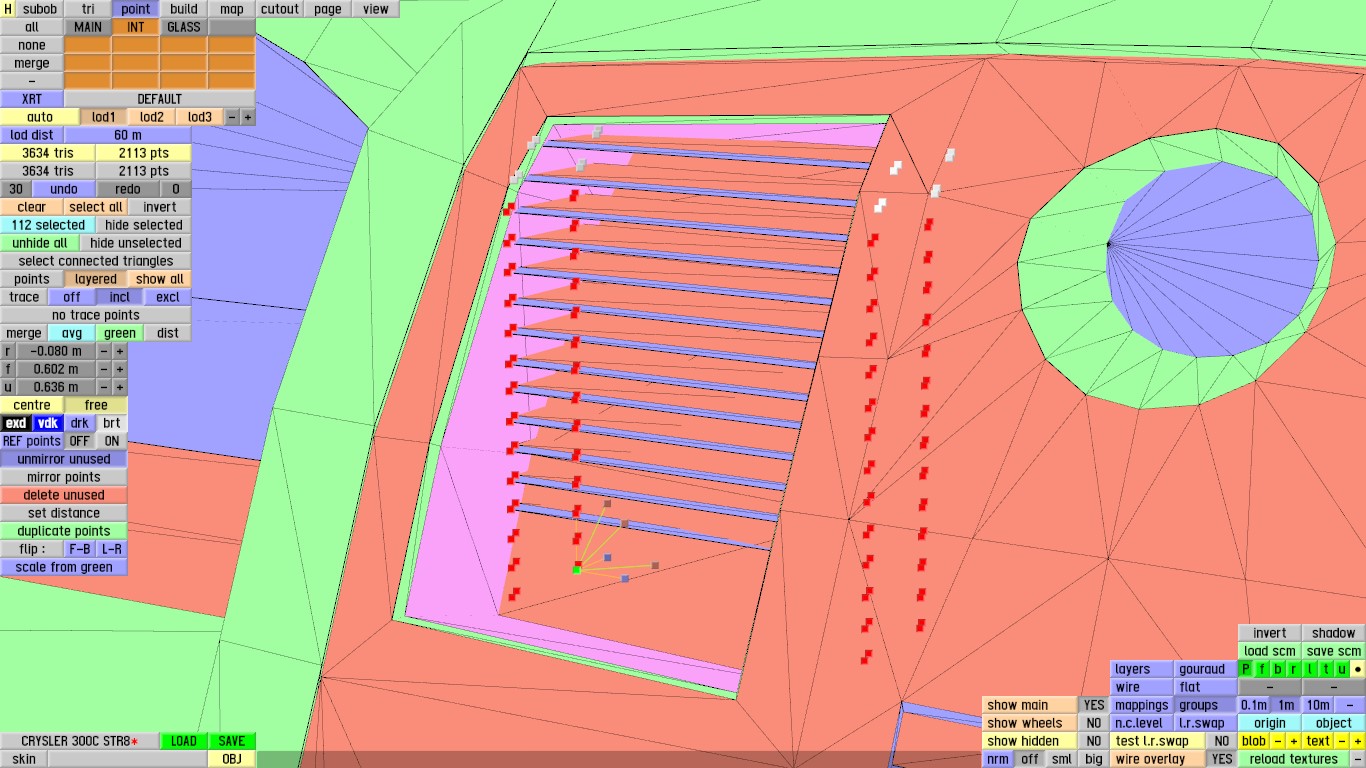Select lod1

[104, 117]
